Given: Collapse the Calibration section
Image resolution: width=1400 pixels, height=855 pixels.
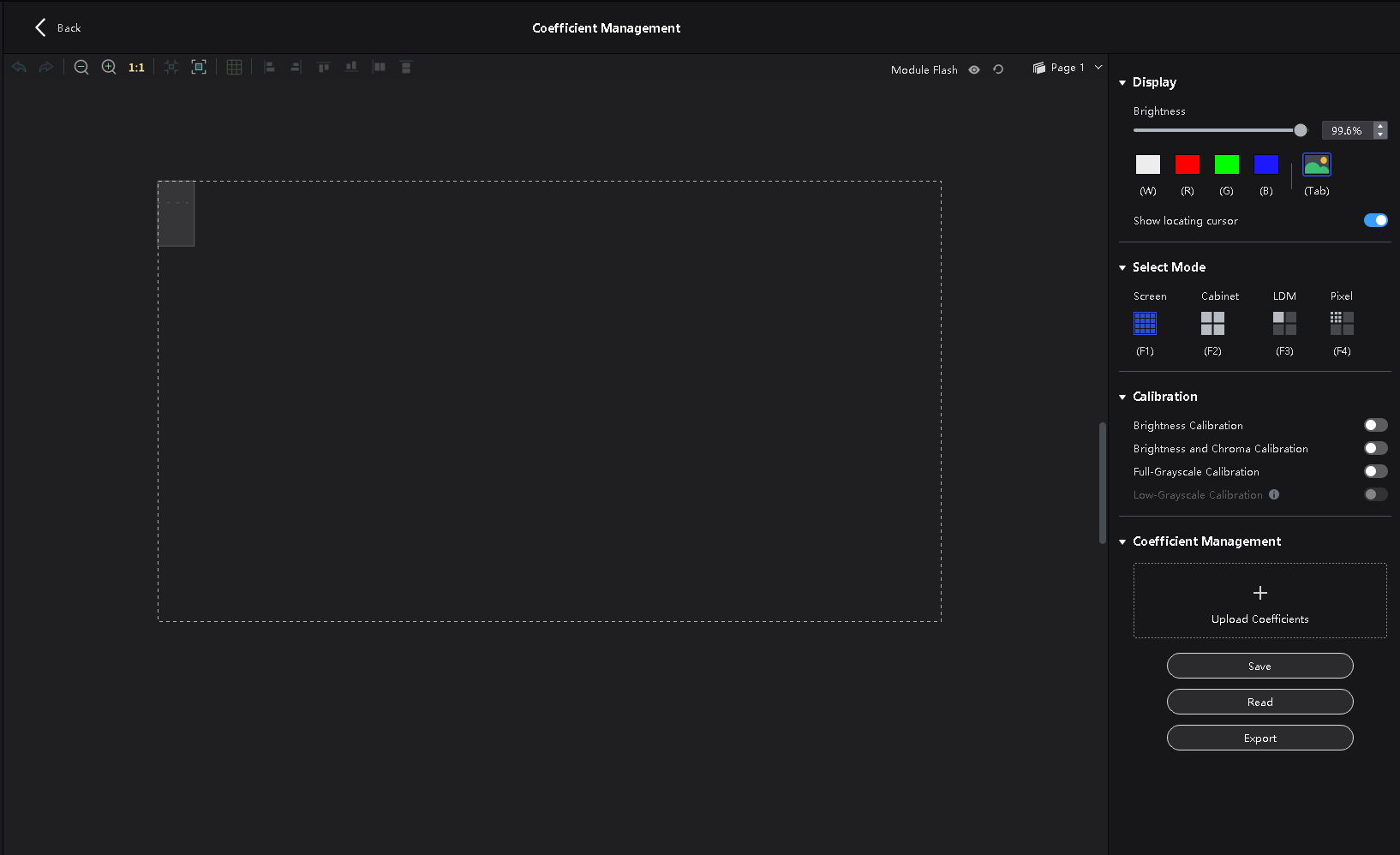Looking at the screenshot, I should click(1122, 397).
